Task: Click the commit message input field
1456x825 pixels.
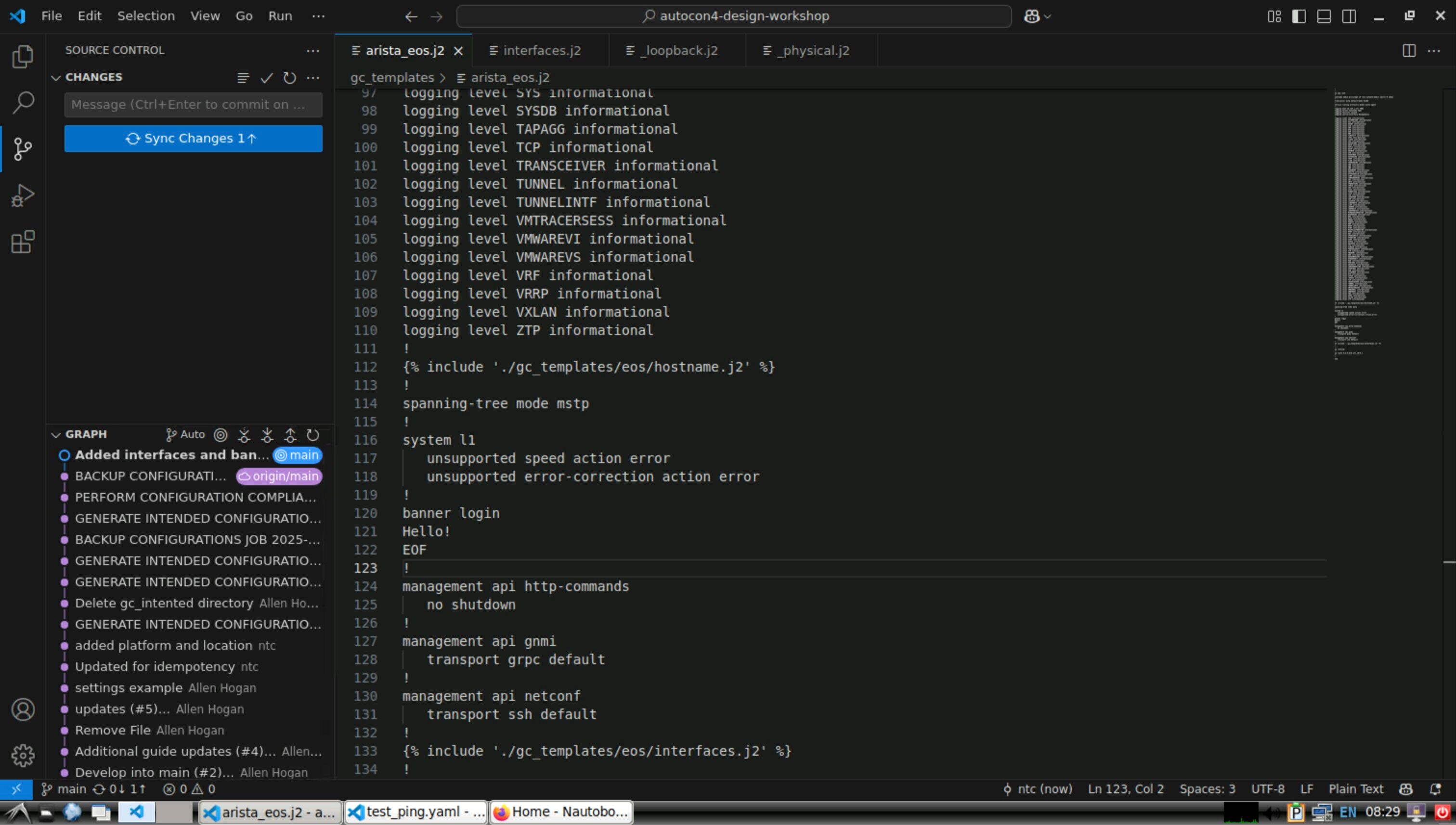Action: 193,105
